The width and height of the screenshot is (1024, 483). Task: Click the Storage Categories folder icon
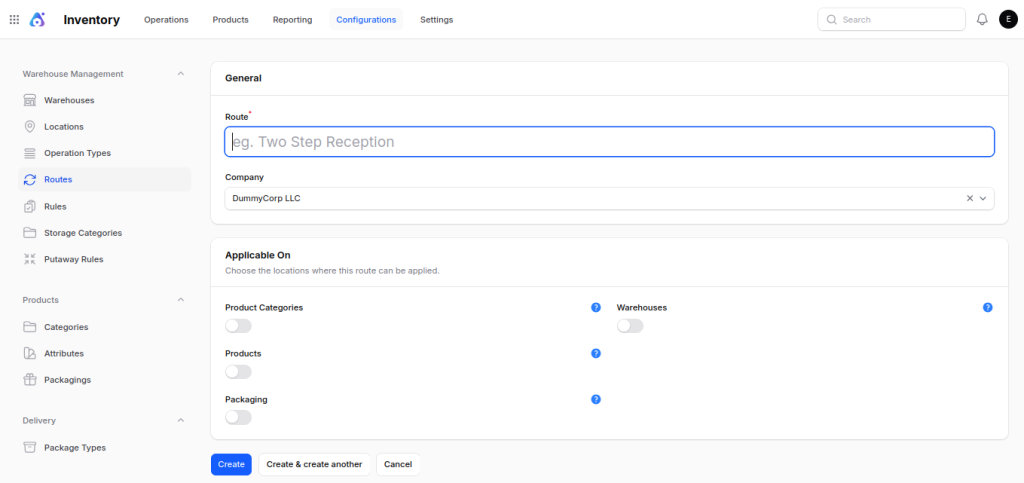tap(29, 233)
